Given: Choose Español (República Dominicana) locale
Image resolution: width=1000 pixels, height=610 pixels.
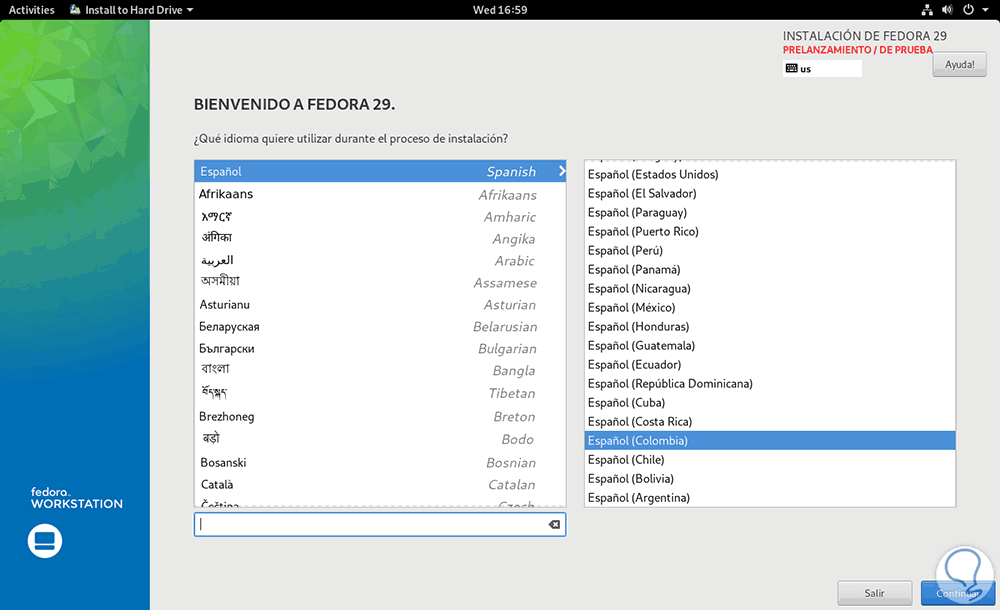Looking at the screenshot, I should [x=770, y=383].
